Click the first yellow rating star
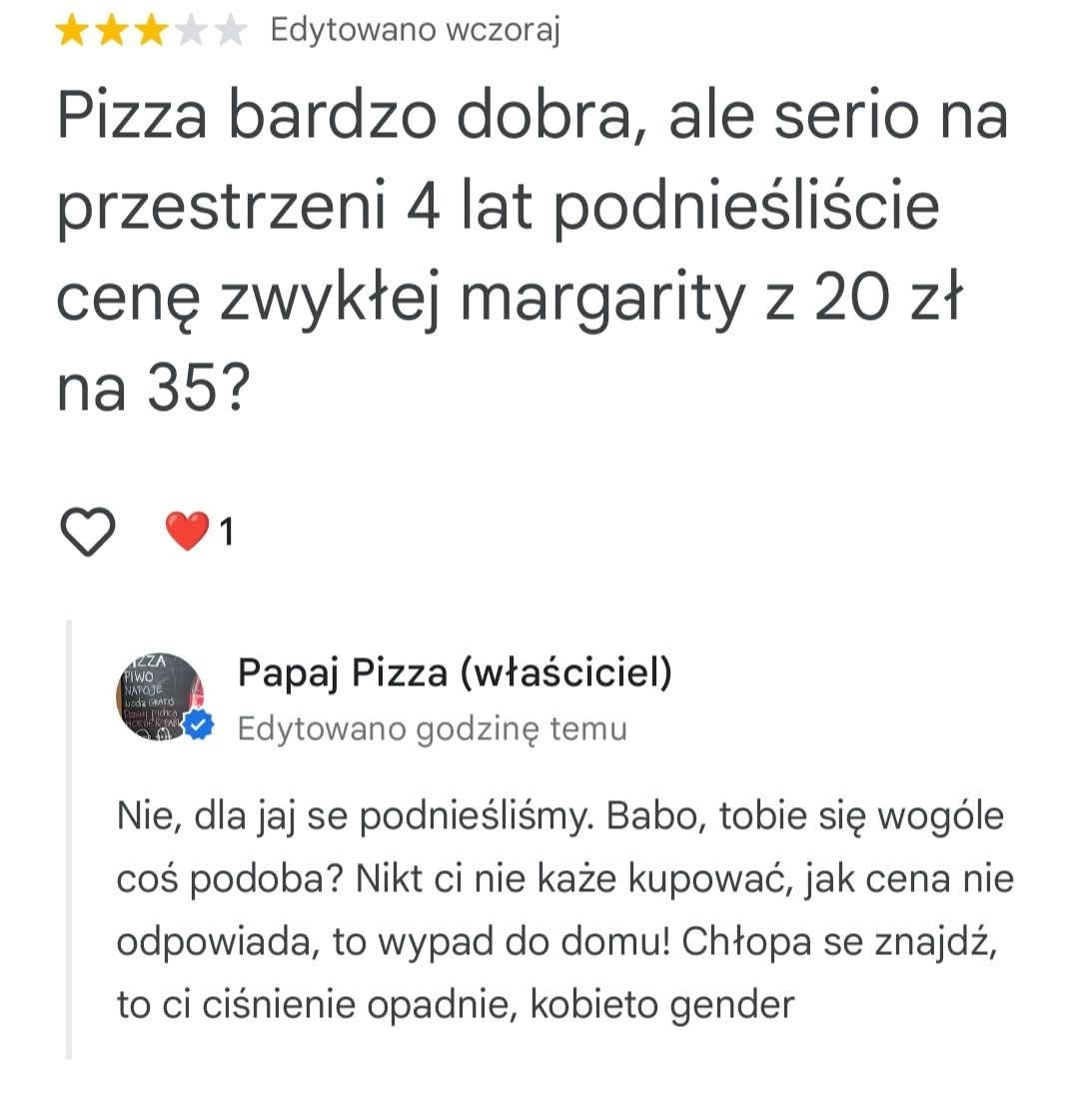Viewport: 1079px width, 1120px height. (x=71, y=31)
